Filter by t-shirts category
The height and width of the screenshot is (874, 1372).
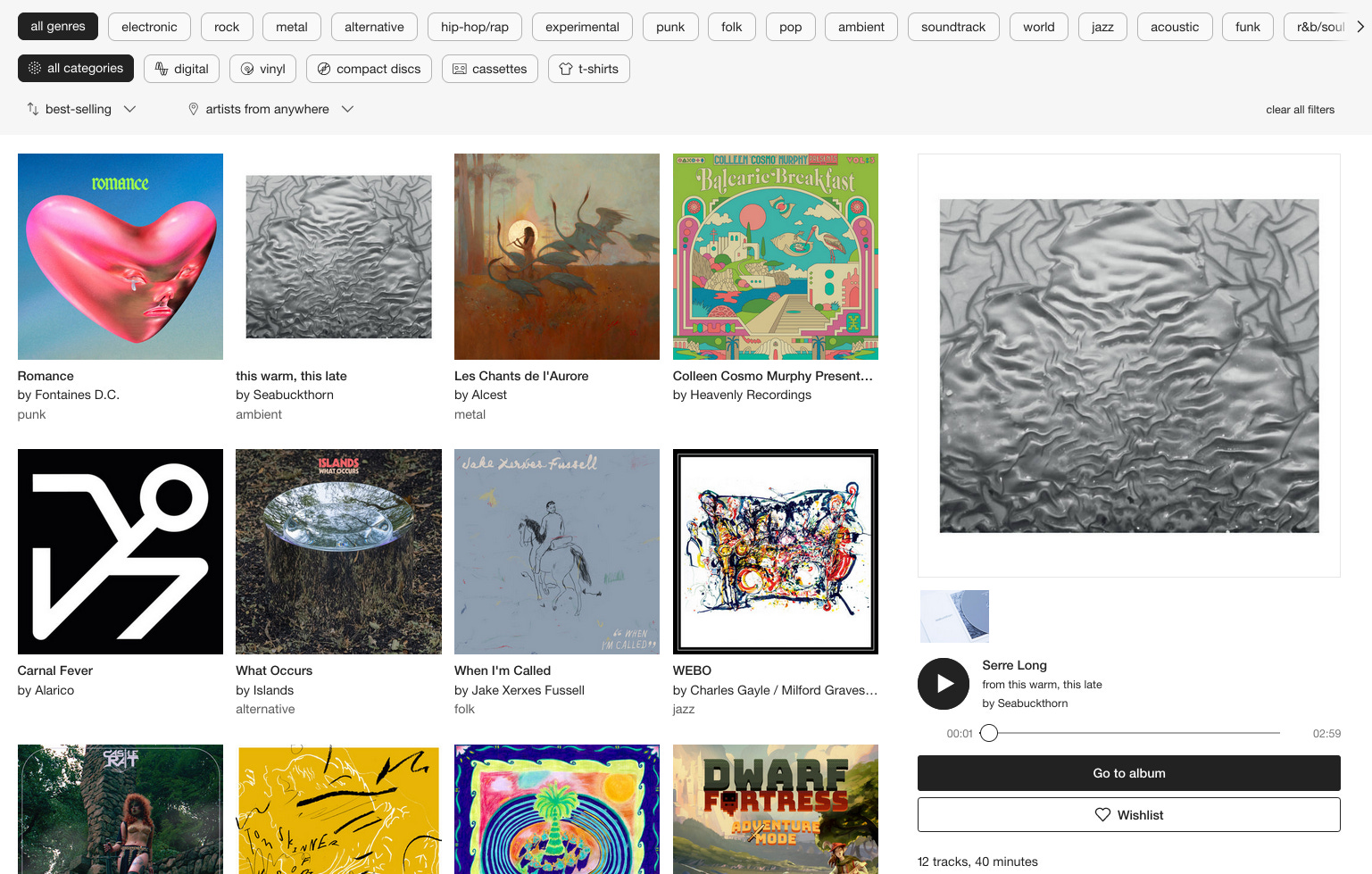coord(588,69)
